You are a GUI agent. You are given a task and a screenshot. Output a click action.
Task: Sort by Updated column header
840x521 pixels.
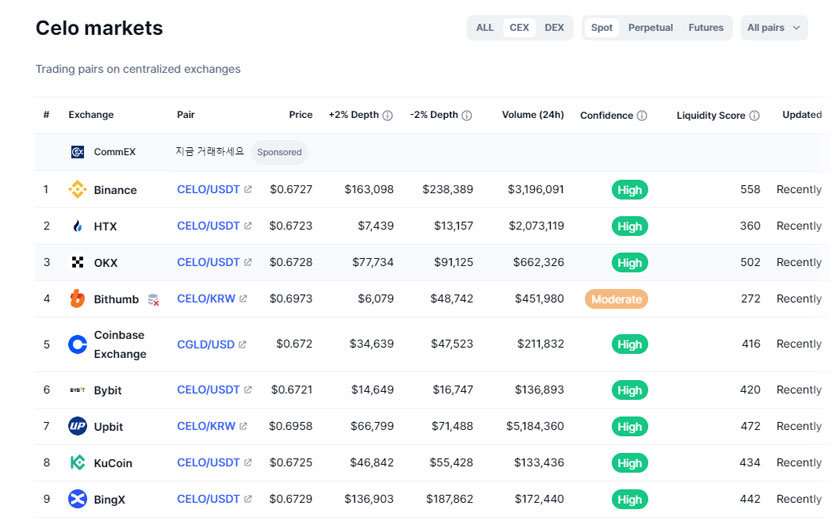(802, 115)
